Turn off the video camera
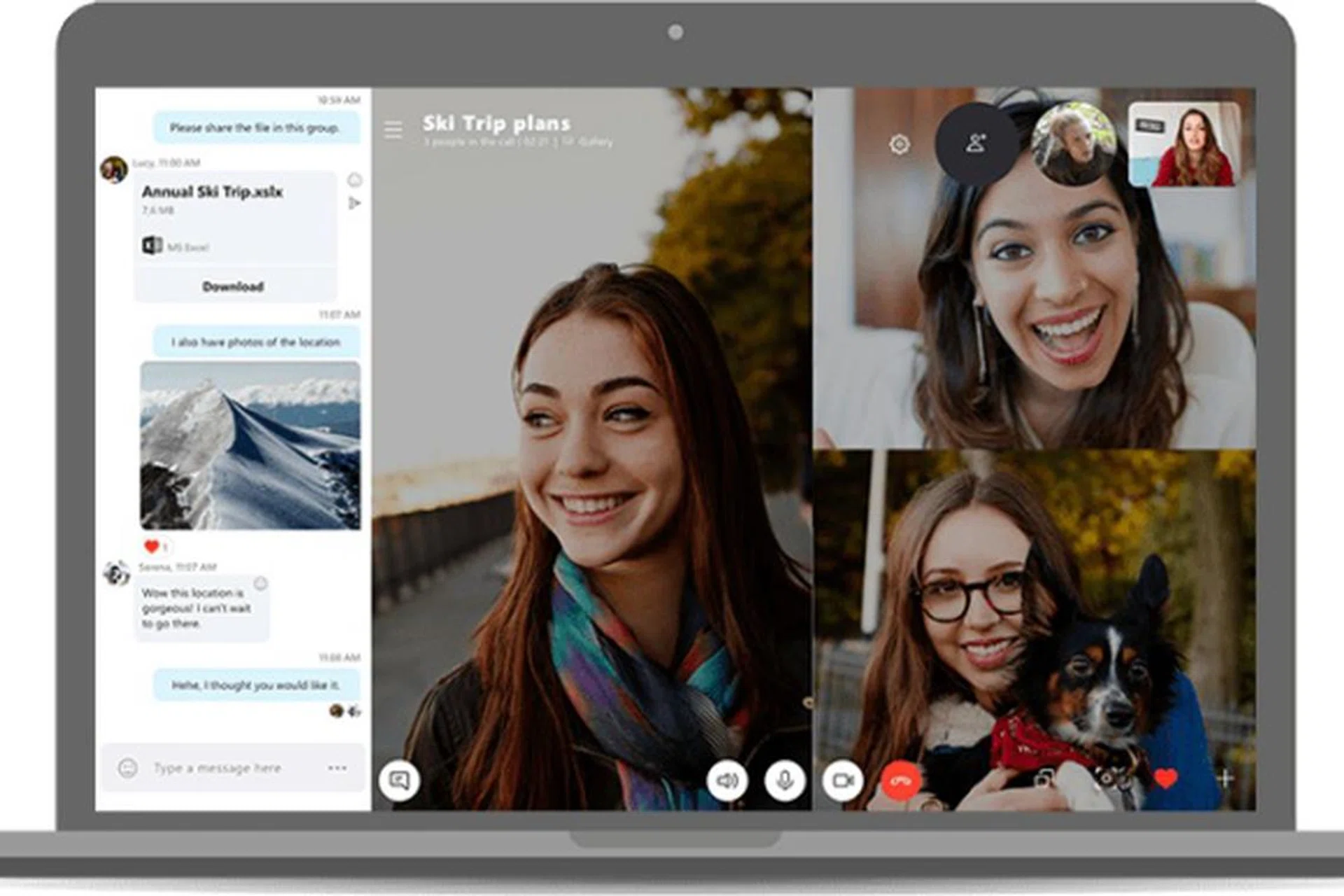The width and height of the screenshot is (1344, 896). [x=842, y=778]
